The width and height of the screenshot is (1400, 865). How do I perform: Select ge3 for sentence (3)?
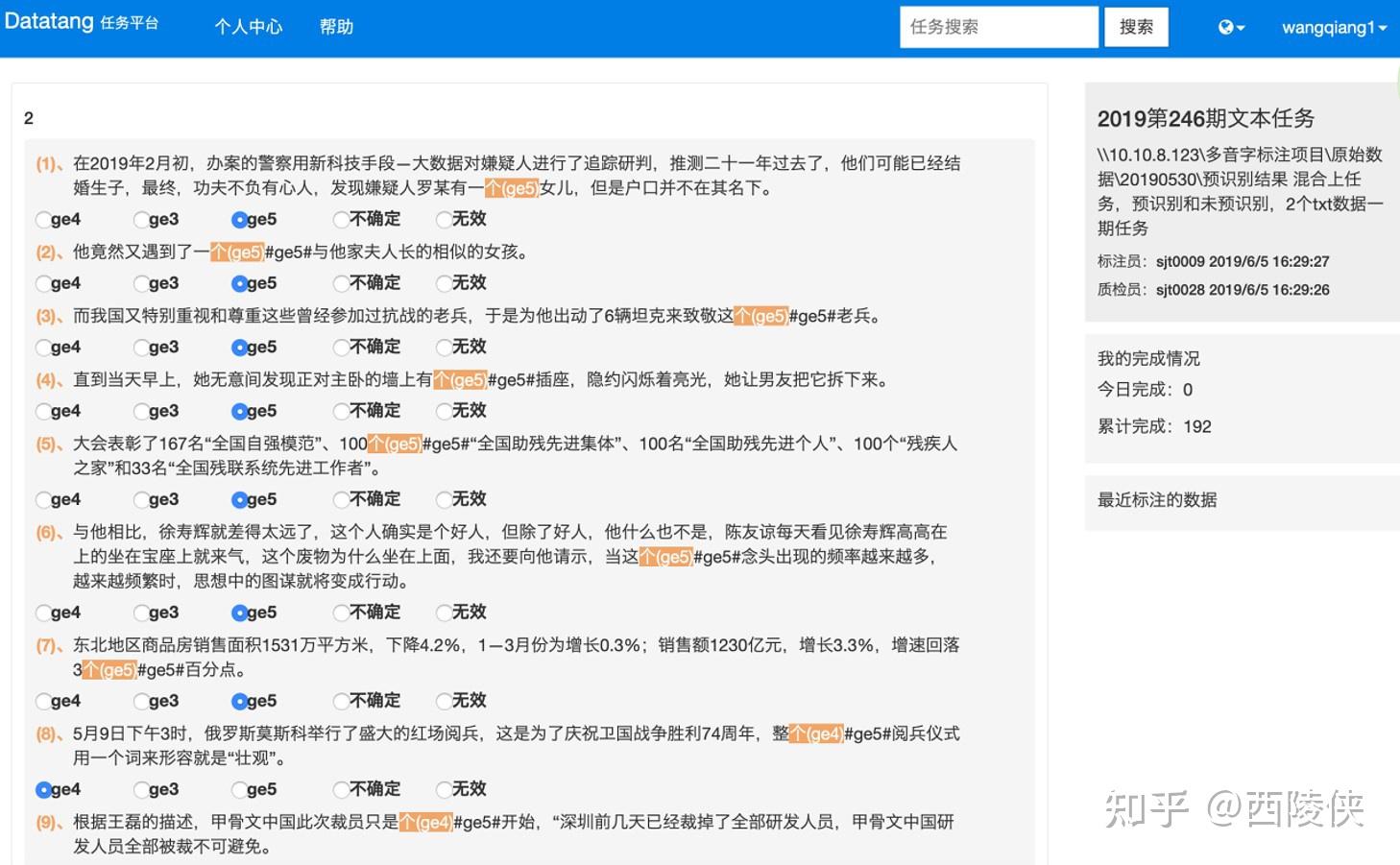tap(141, 348)
